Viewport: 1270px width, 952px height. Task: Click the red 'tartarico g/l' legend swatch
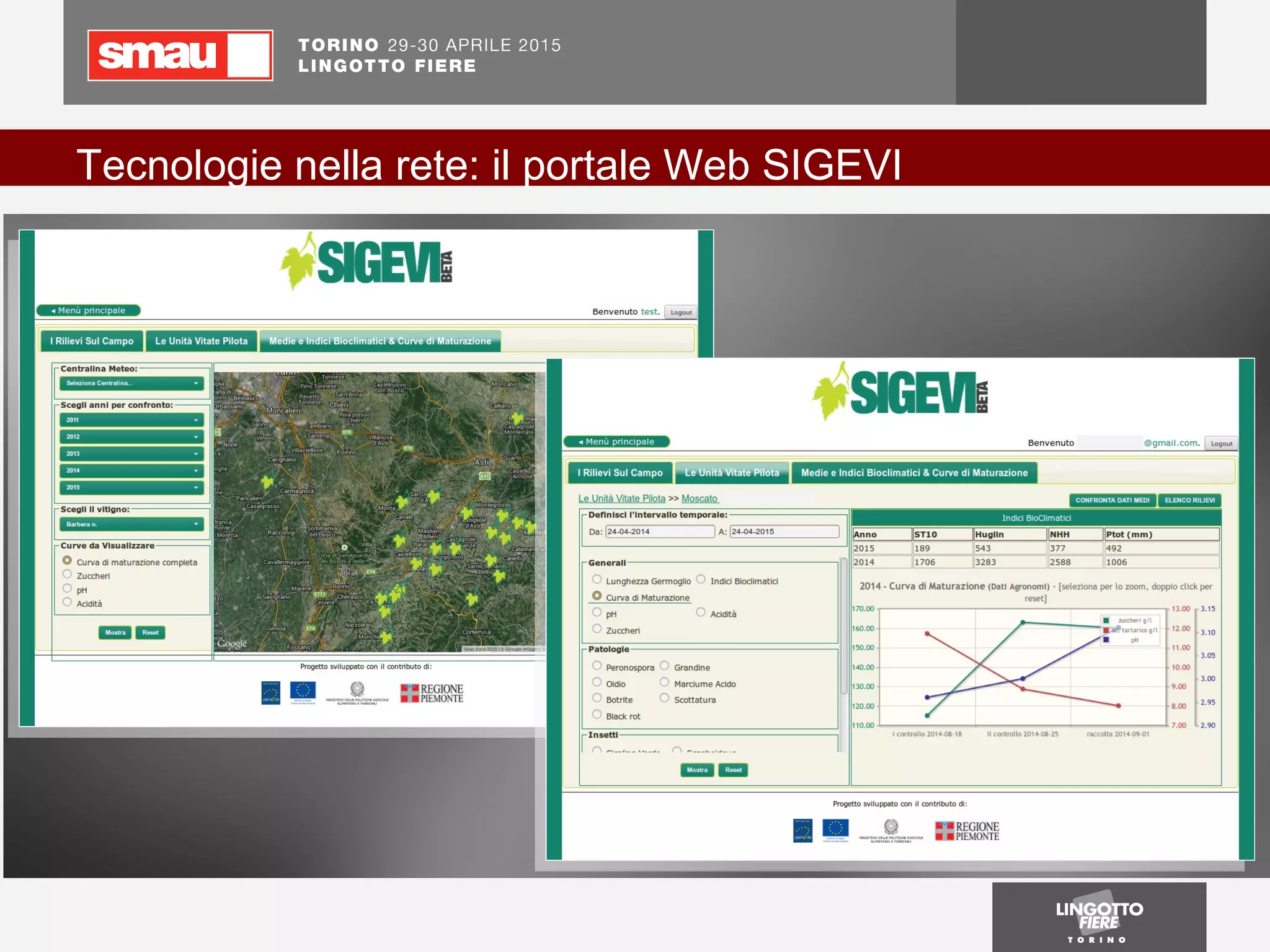(1106, 630)
